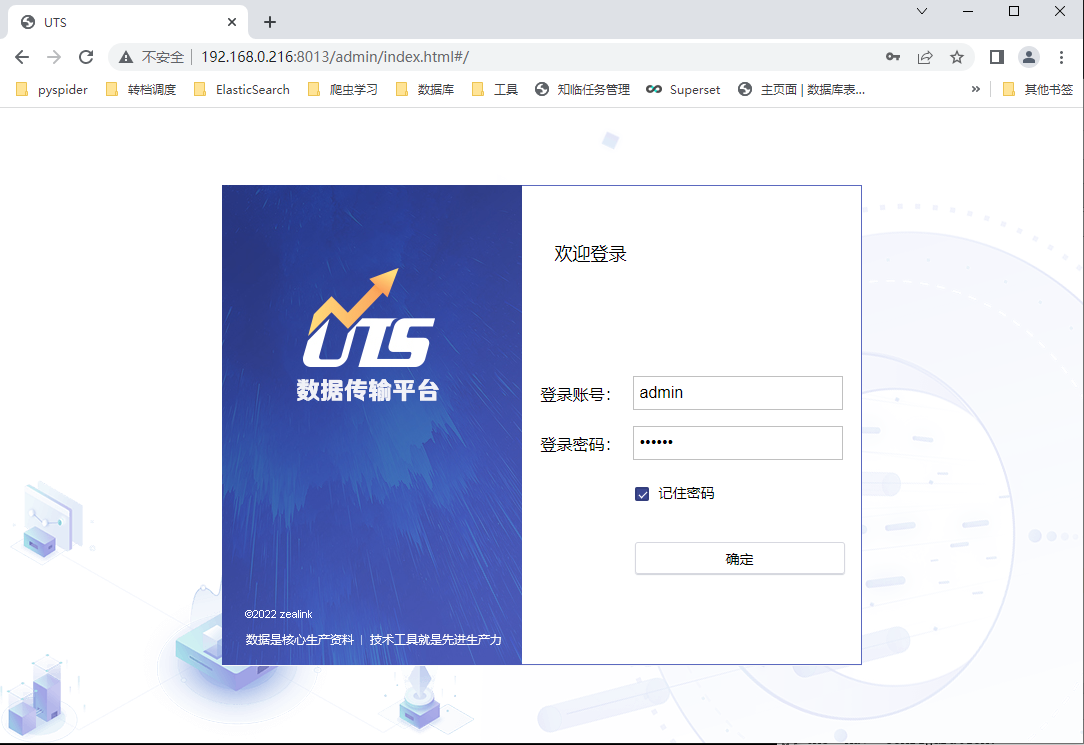
Task: Expand hidden bookmarks overflow chevron
Action: coord(975,89)
